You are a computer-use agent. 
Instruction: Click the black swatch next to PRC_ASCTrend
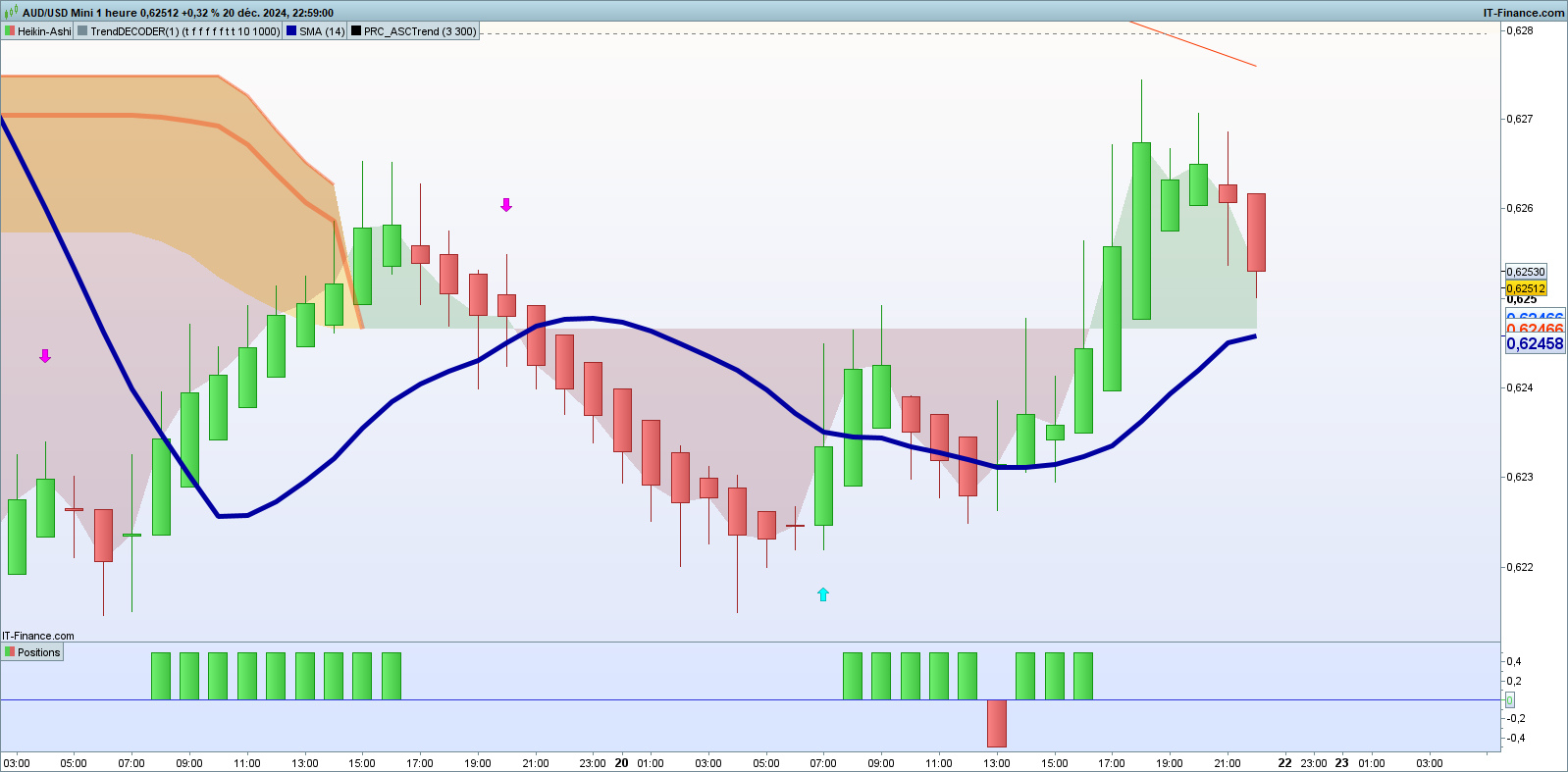click(x=356, y=31)
